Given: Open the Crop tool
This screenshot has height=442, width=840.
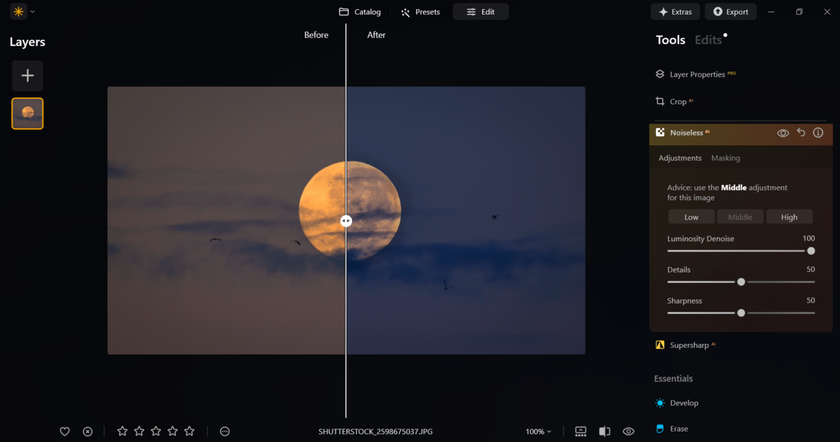Looking at the screenshot, I should click(674, 101).
